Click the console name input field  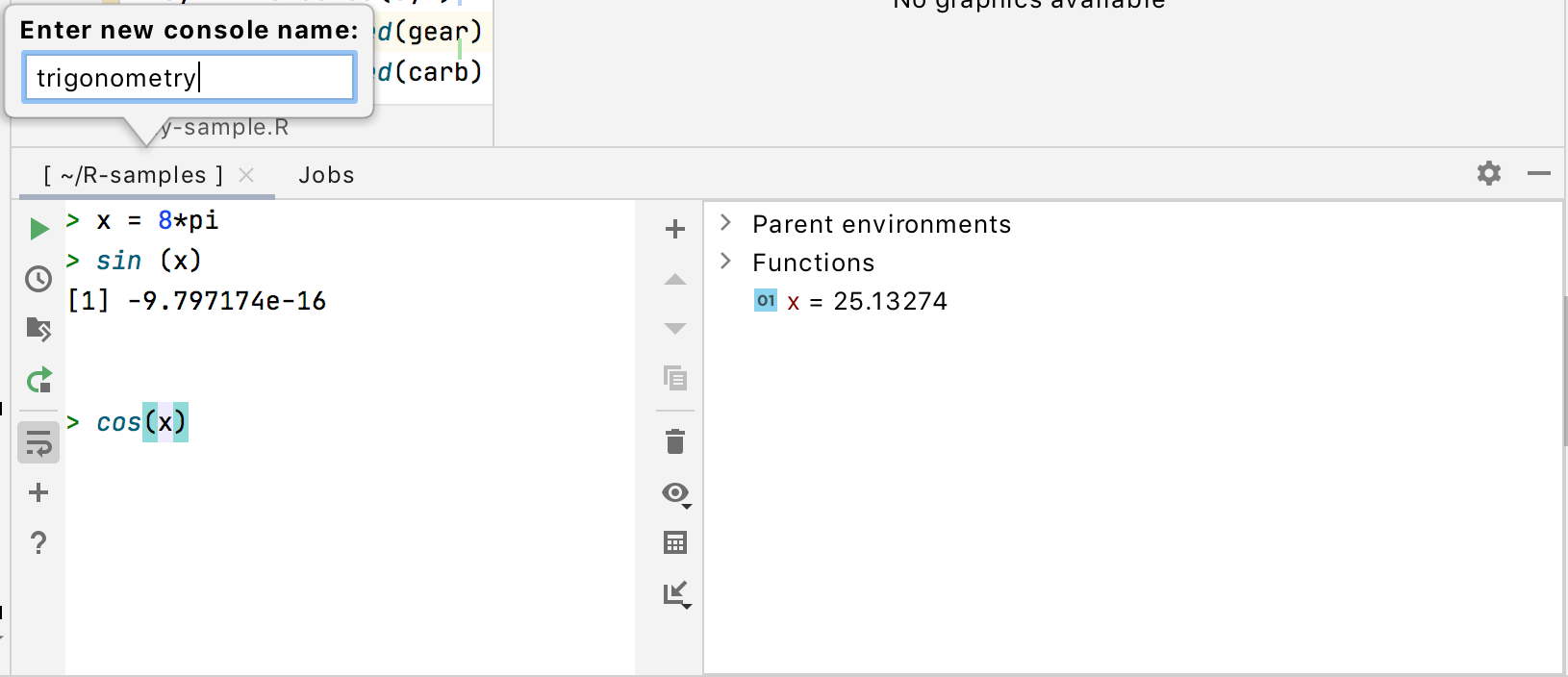190,78
